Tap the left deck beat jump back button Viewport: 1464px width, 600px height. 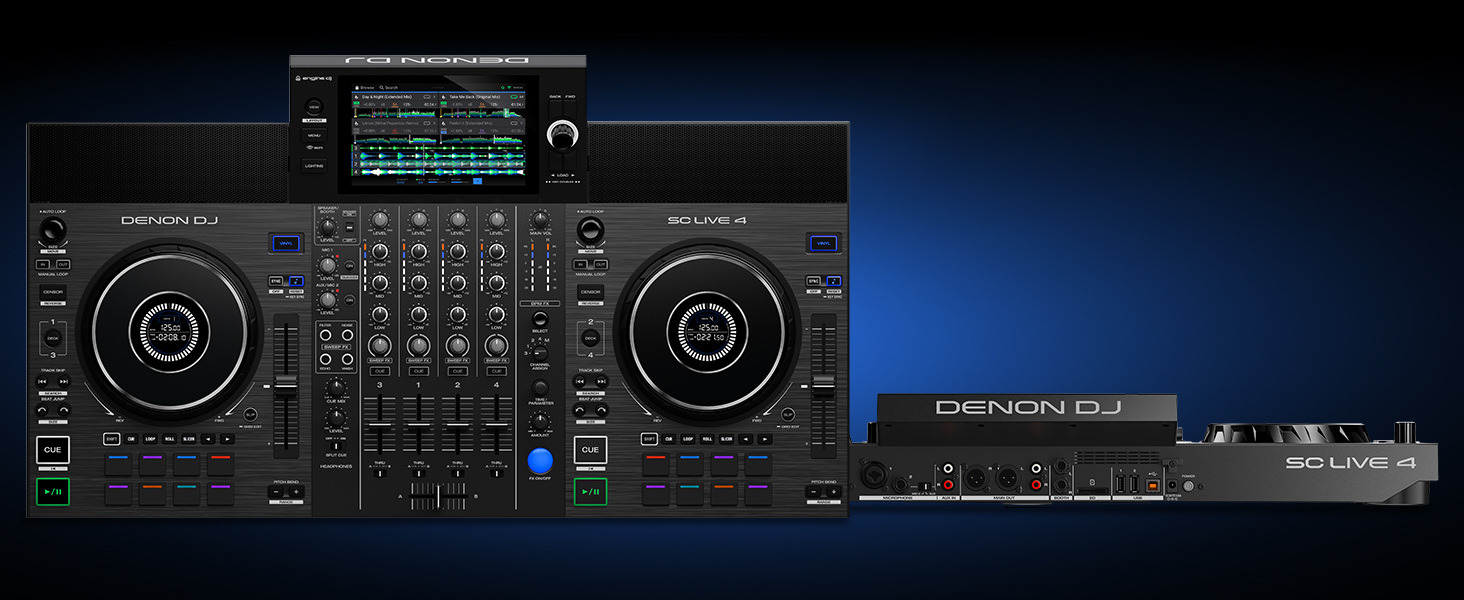(43, 410)
